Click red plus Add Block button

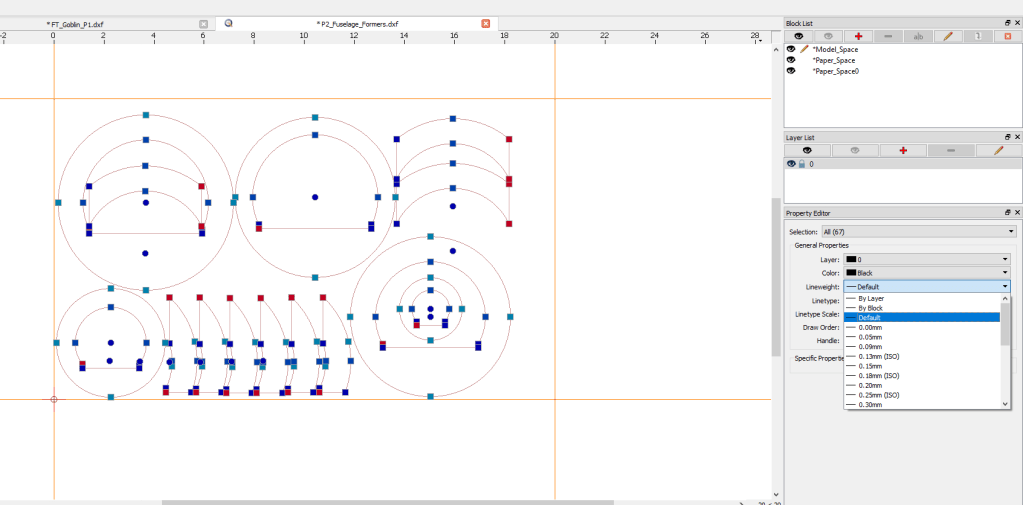click(858, 36)
